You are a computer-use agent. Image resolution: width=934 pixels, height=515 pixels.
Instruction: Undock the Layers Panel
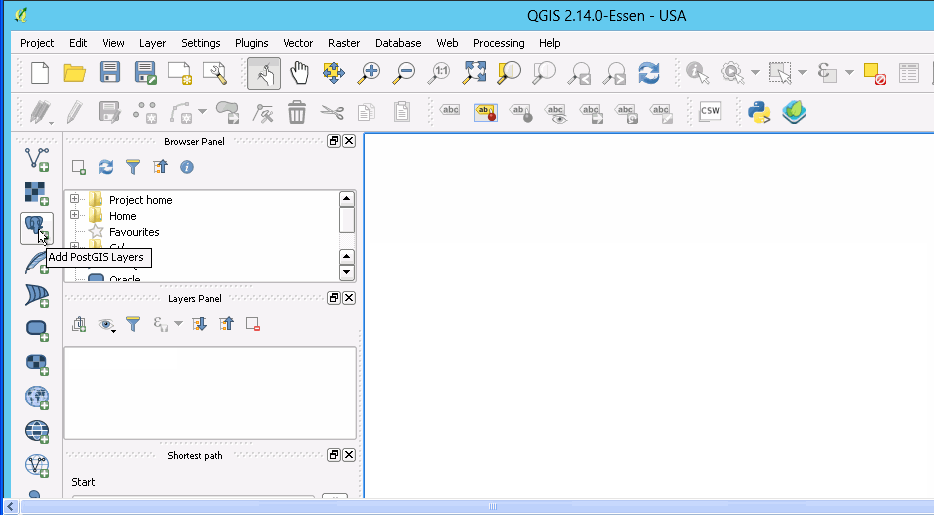click(x=334, y=298)
